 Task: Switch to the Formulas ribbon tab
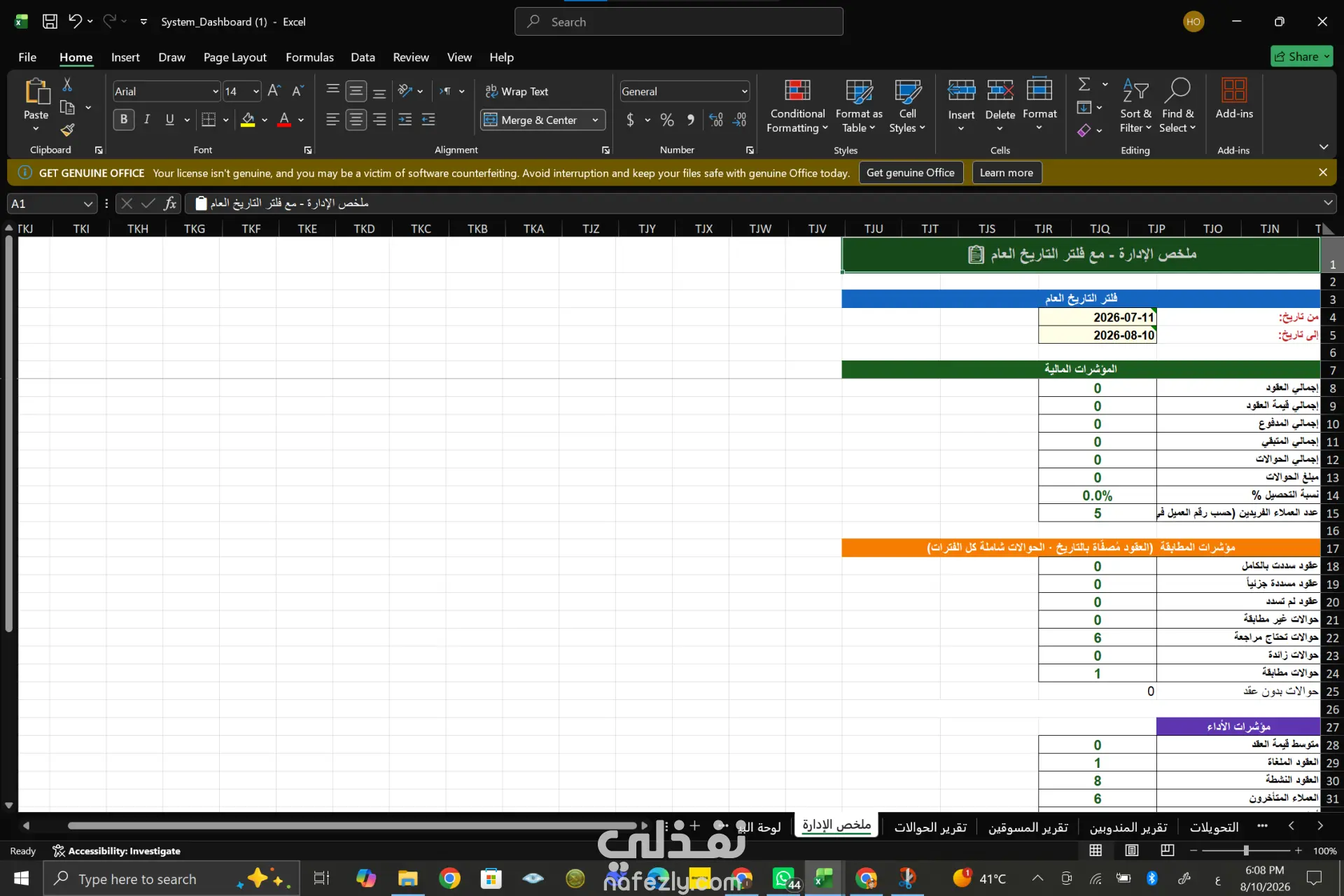point(309,57)
